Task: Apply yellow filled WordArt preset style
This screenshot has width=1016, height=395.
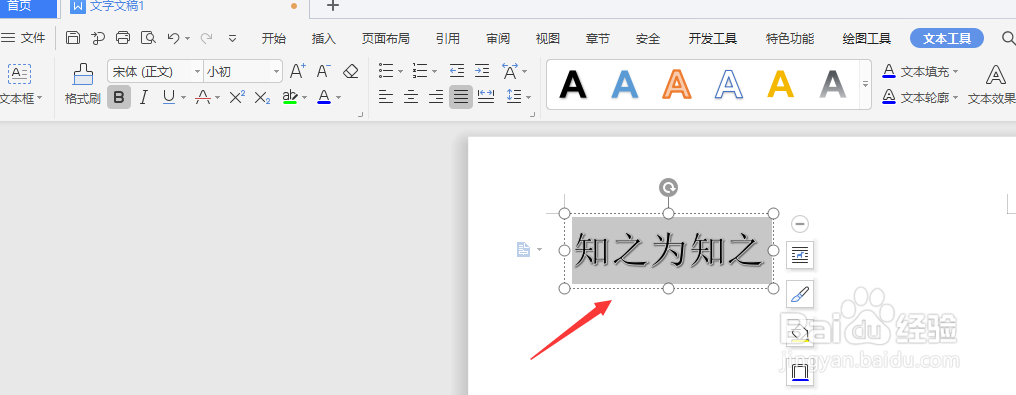Action: coord(781,84)
